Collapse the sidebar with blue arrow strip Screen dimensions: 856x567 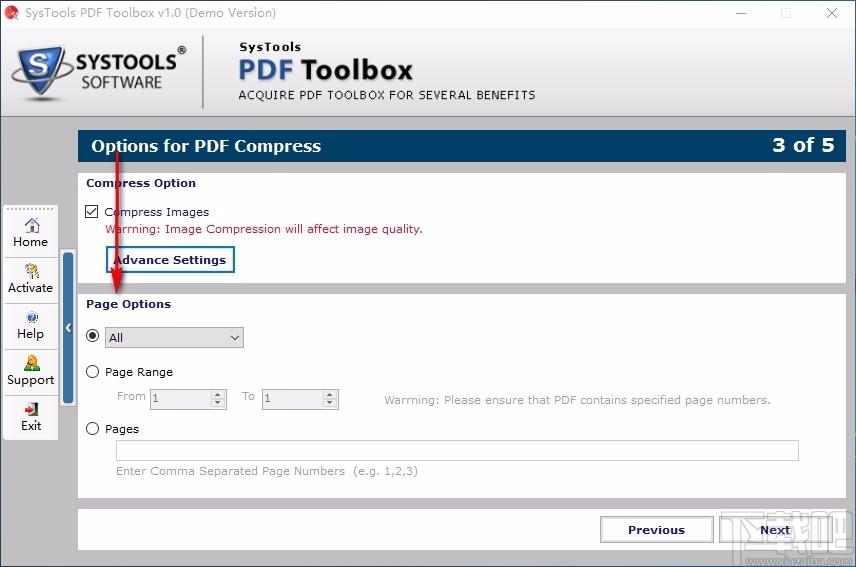click(68, 327)
